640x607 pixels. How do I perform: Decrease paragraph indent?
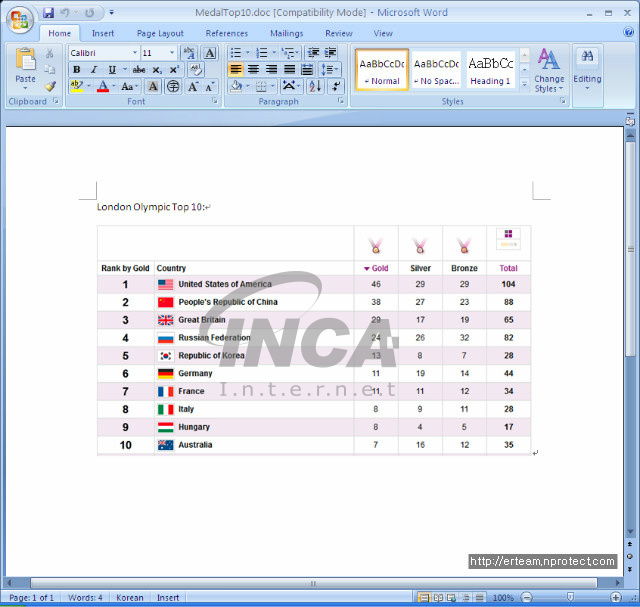pyautogui.click(x=313, y=53)
